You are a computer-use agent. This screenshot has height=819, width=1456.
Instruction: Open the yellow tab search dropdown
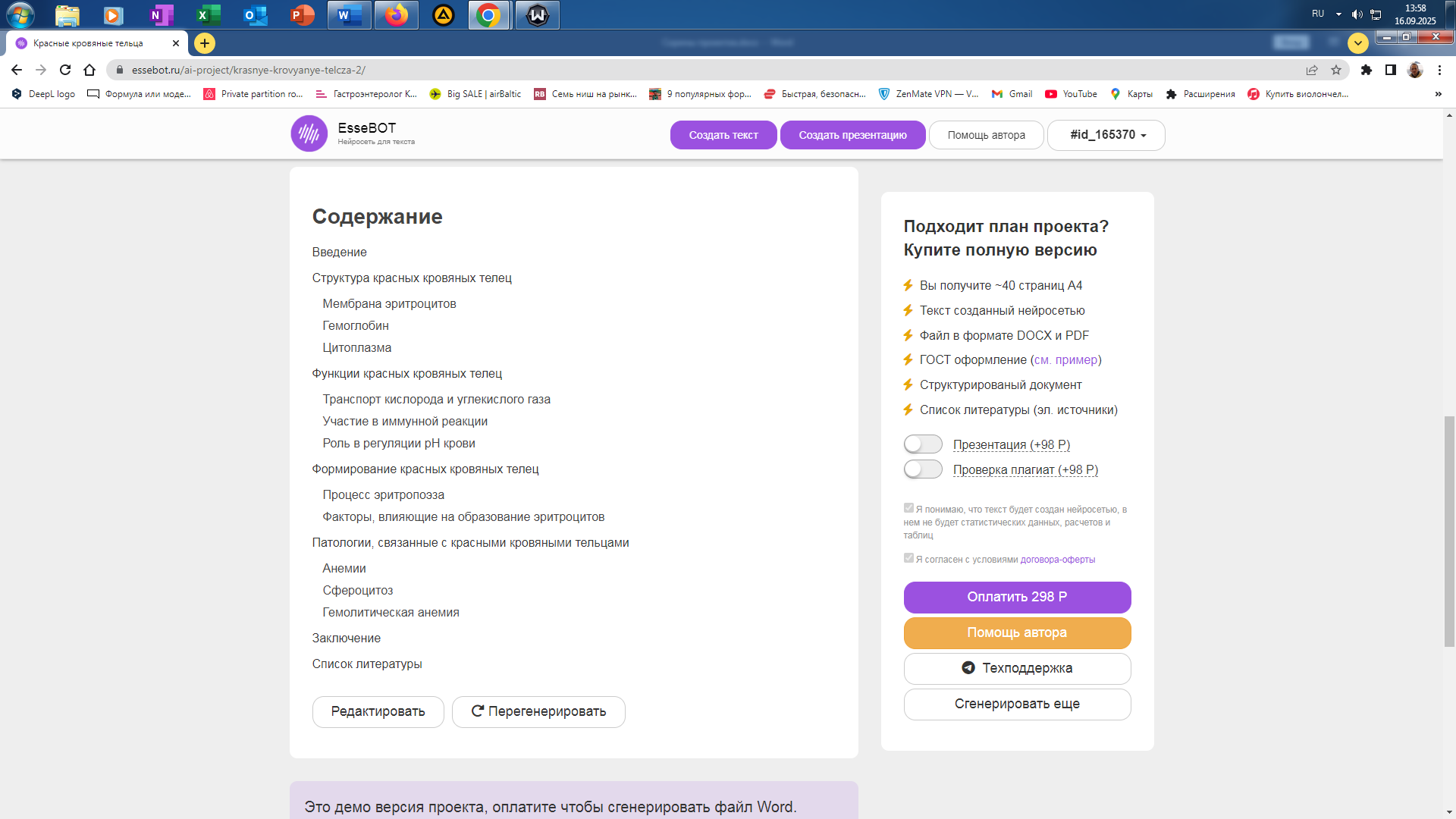(1357, 43)
